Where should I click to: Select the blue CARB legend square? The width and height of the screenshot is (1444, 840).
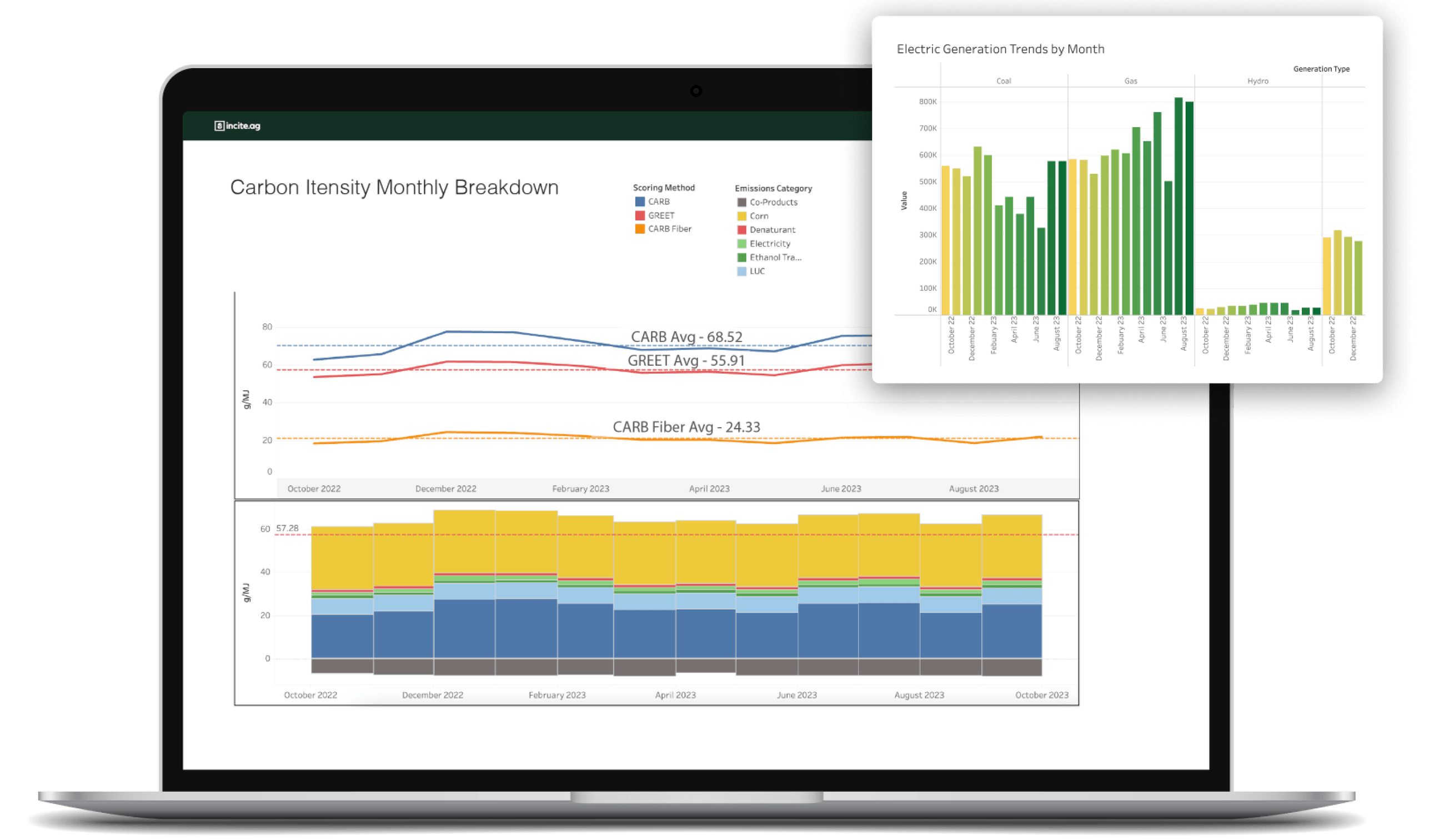coord(640,201)
